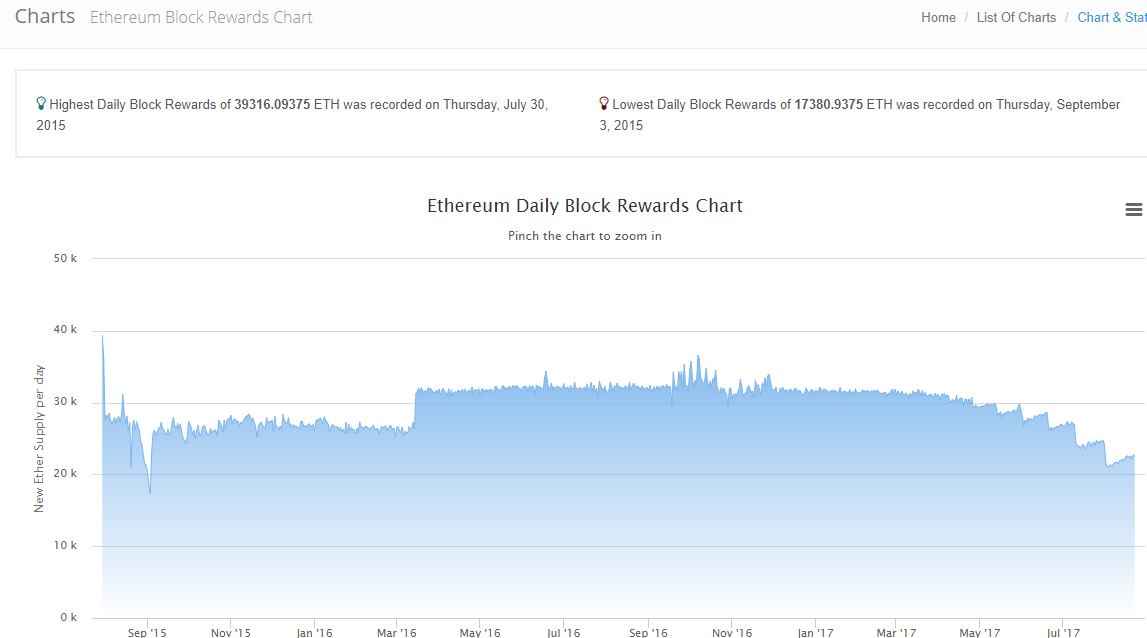Click the Sep '16 x-axis label
This screenshot has width=1147, height=638.
(648, 632)
